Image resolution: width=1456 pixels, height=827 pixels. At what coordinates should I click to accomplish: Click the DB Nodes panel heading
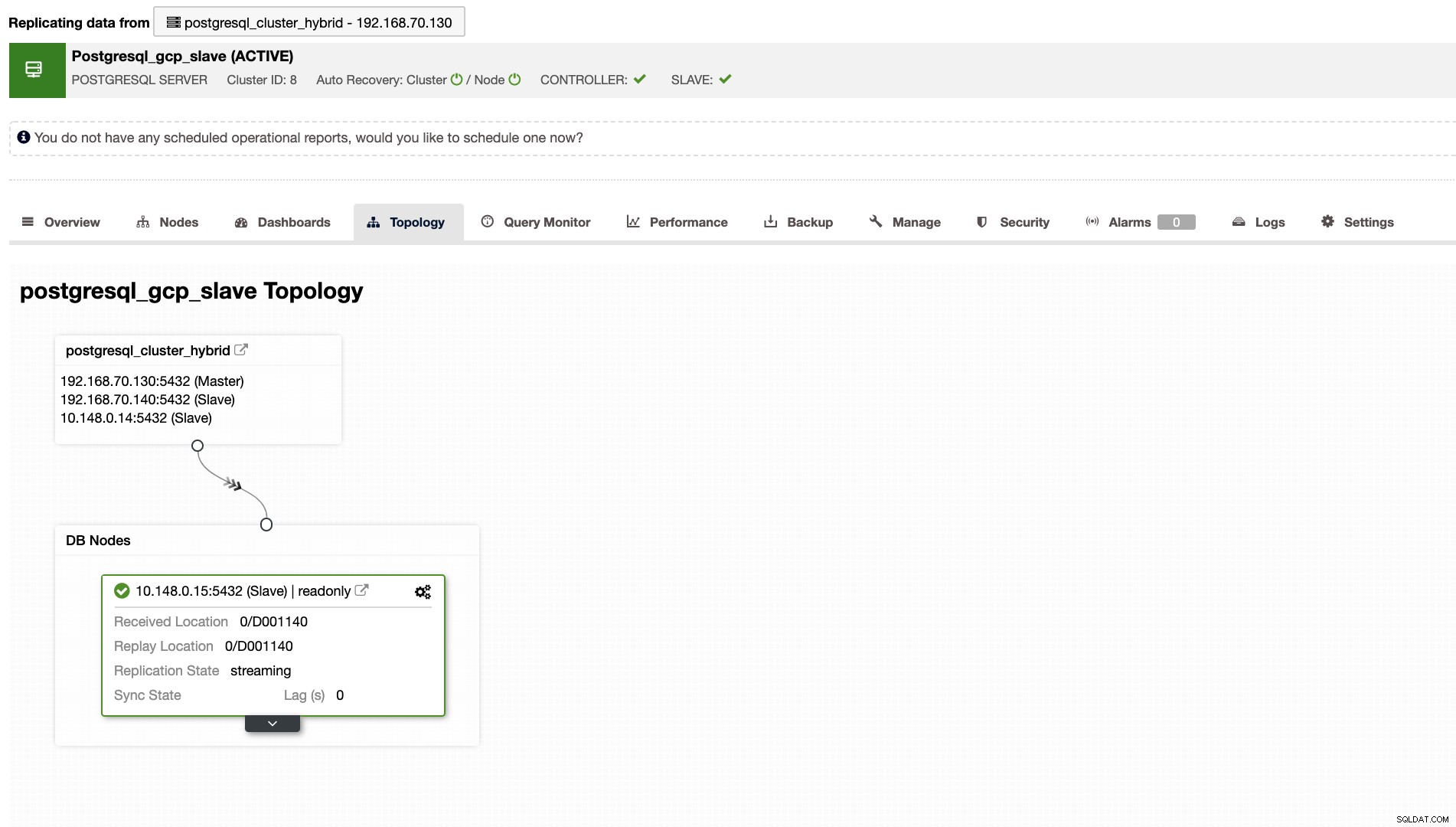click(x=98, y=541)
